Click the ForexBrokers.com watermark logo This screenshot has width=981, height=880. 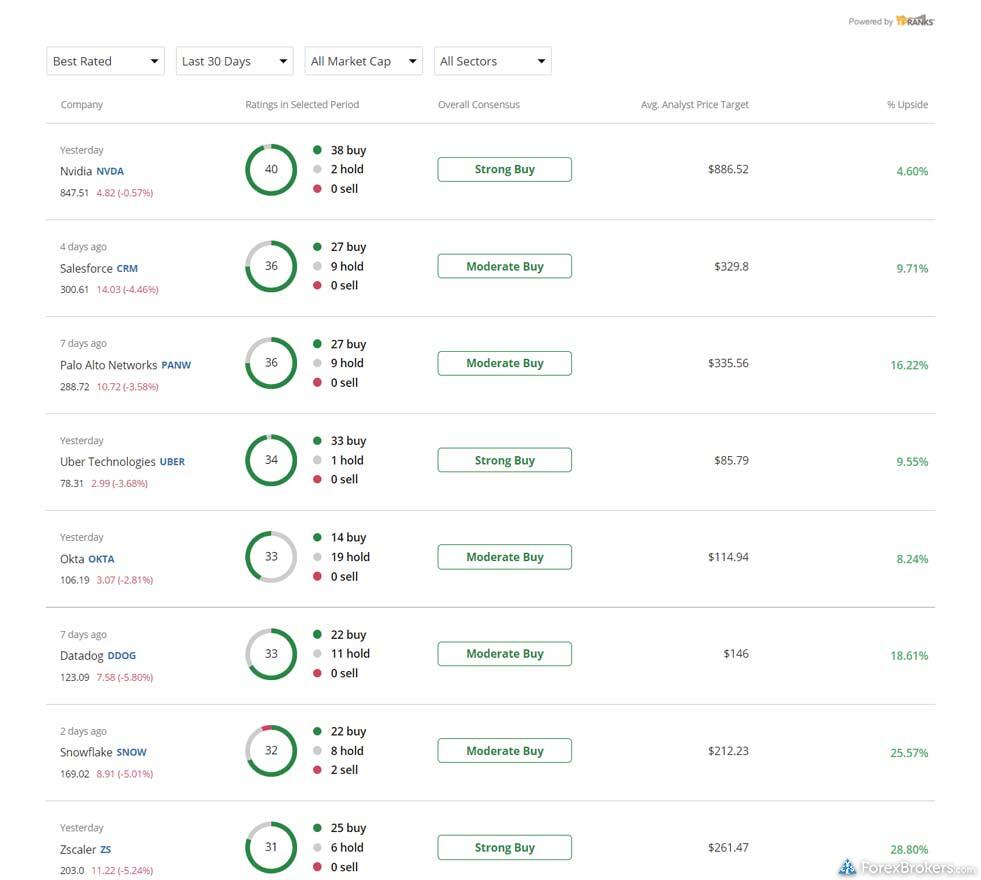pyautogui.click(x=906, y=868)
